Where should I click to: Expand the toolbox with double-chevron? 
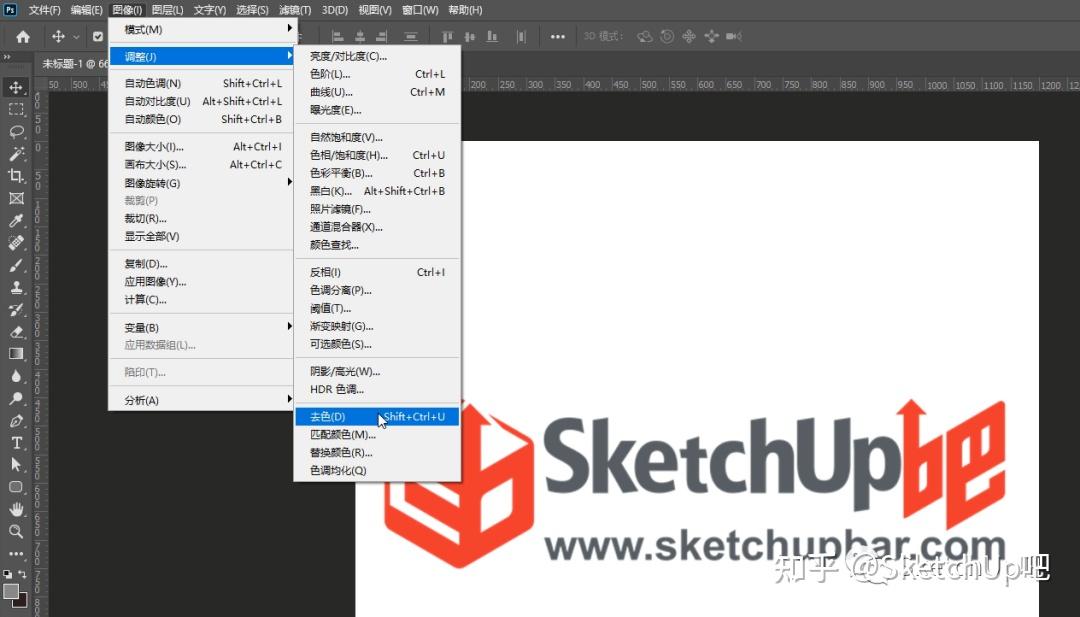pos(7,56)
